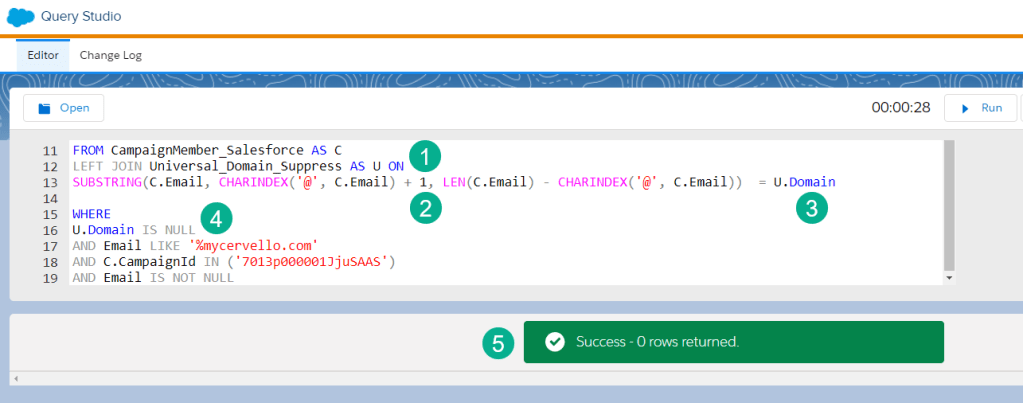This screenshot has height=403, width=1023.
Task: Click the Salesforce cloud logo
Action: pyautogui.click(x=21, y=17)
